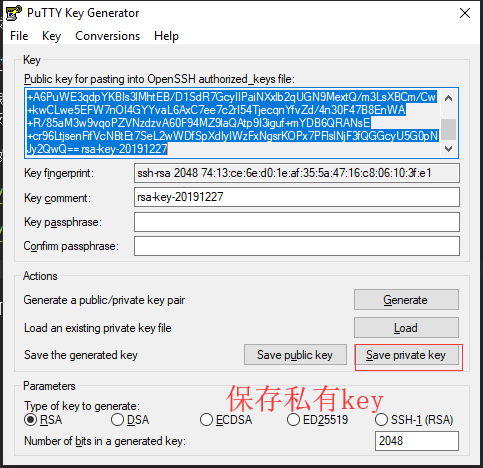This screenshot has height=468, width=483.
Task: Open the Help menu
Action: point(166,36)
